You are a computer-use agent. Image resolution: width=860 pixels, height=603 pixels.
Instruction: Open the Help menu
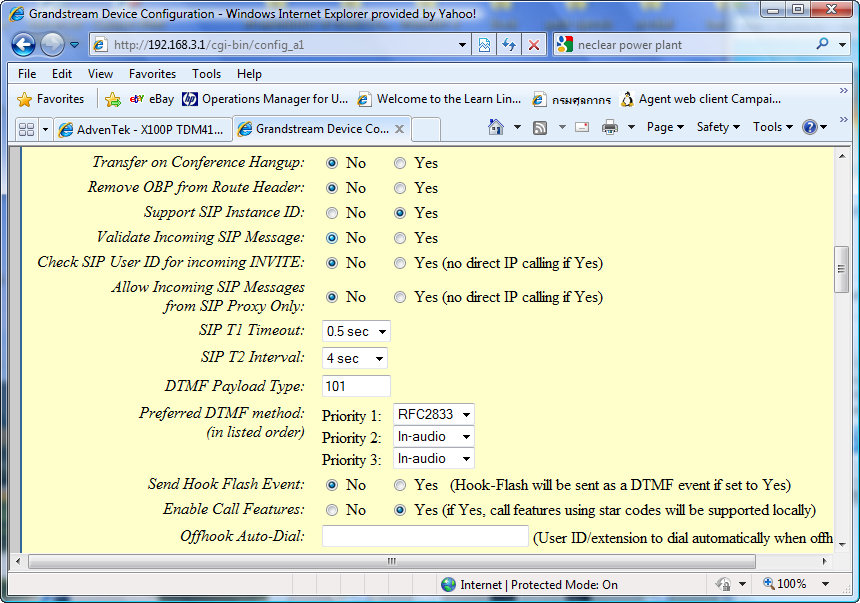click(x=249, y=74)
